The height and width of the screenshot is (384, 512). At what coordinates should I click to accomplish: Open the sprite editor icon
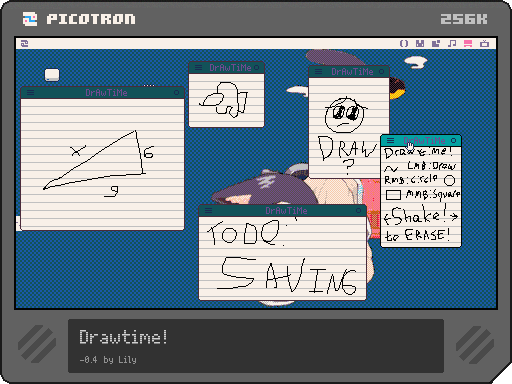tap(420, 43)
